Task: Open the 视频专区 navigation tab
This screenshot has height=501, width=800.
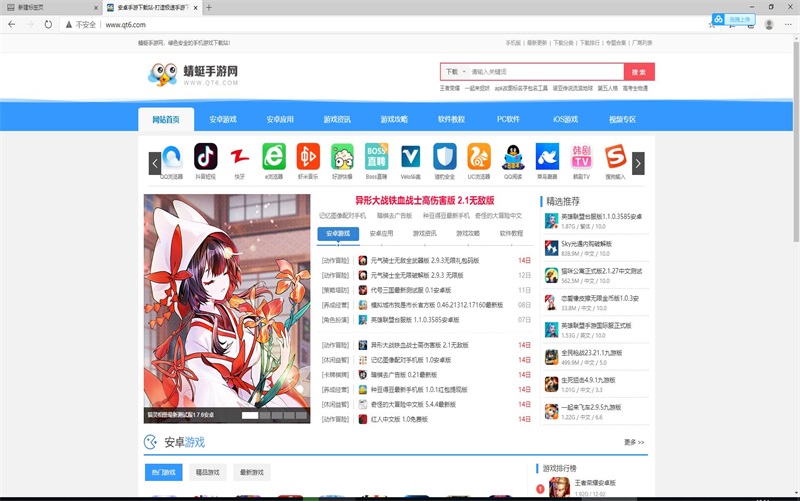Action: click(x=622, y=119)
